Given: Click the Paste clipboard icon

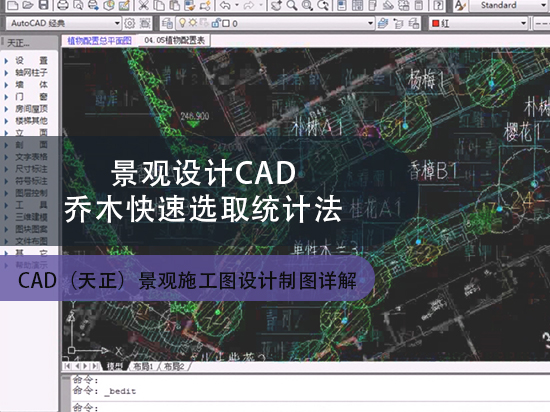Looking at the screenshot, I should coord(174,5).
